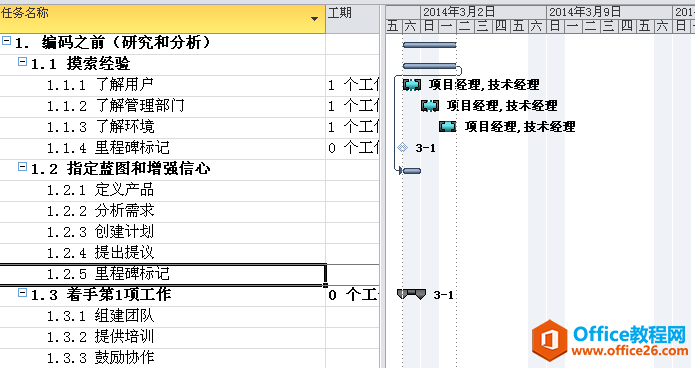Click the 任务名称 column header
The height and width of the screenshot is (368, 695).
[x=163, y=19]
